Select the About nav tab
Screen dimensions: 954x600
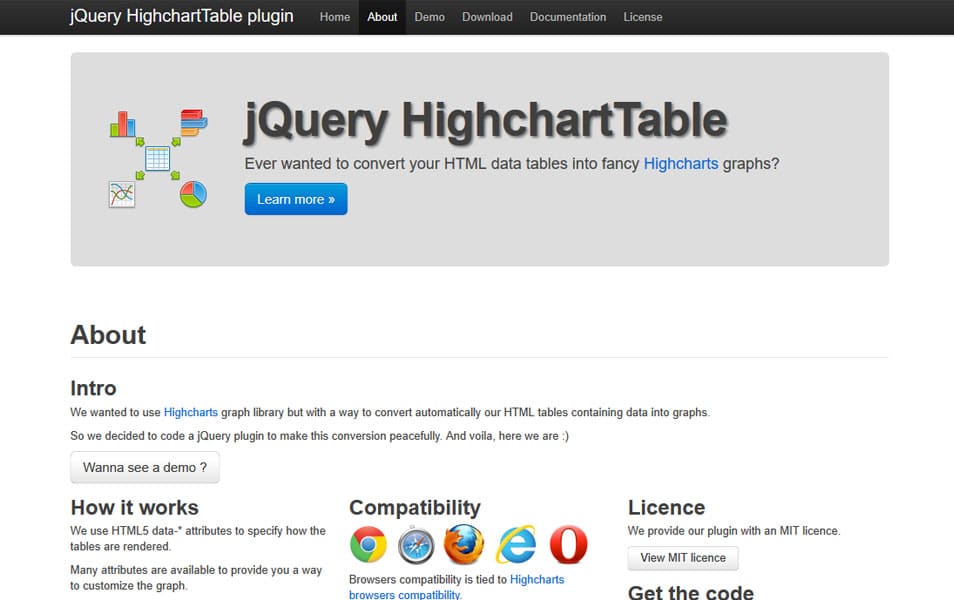tap(382, 17)
